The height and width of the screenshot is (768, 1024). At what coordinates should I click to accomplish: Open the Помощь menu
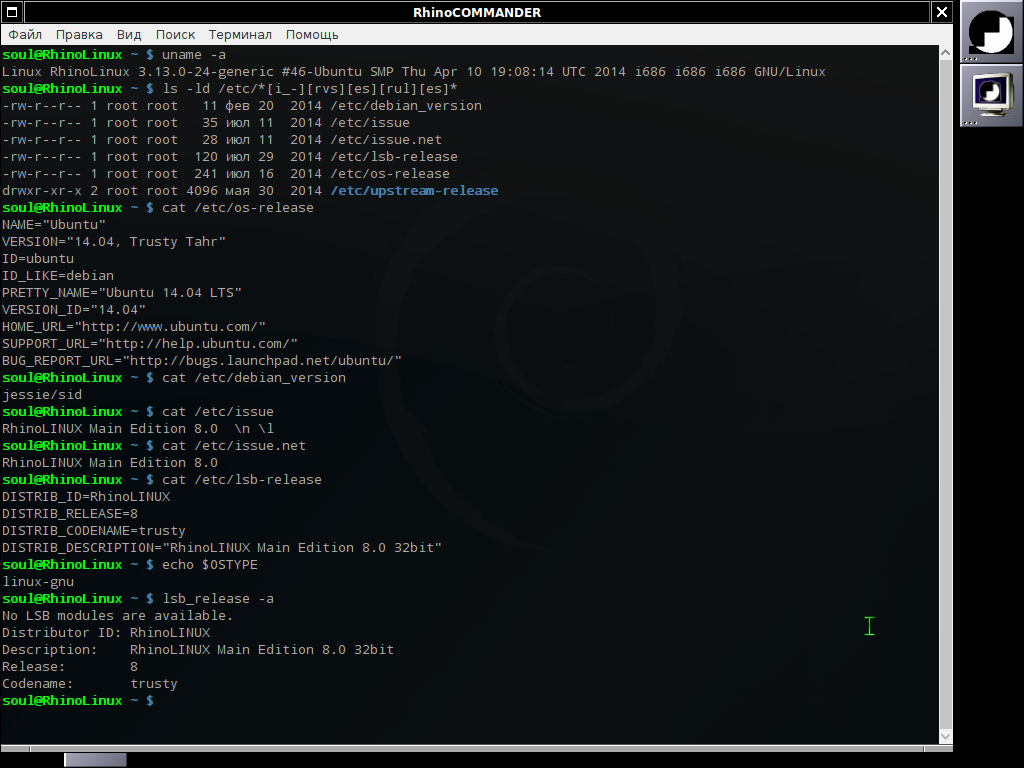point(312,35)
